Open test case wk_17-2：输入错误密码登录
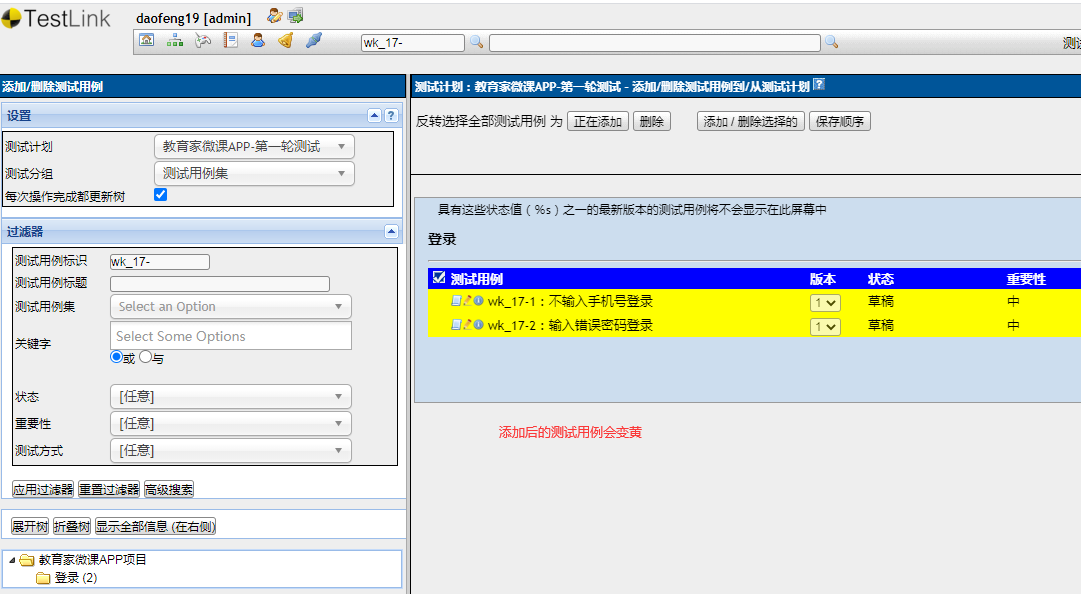This screenshot has height=594, width=1081. coord(570,325)
